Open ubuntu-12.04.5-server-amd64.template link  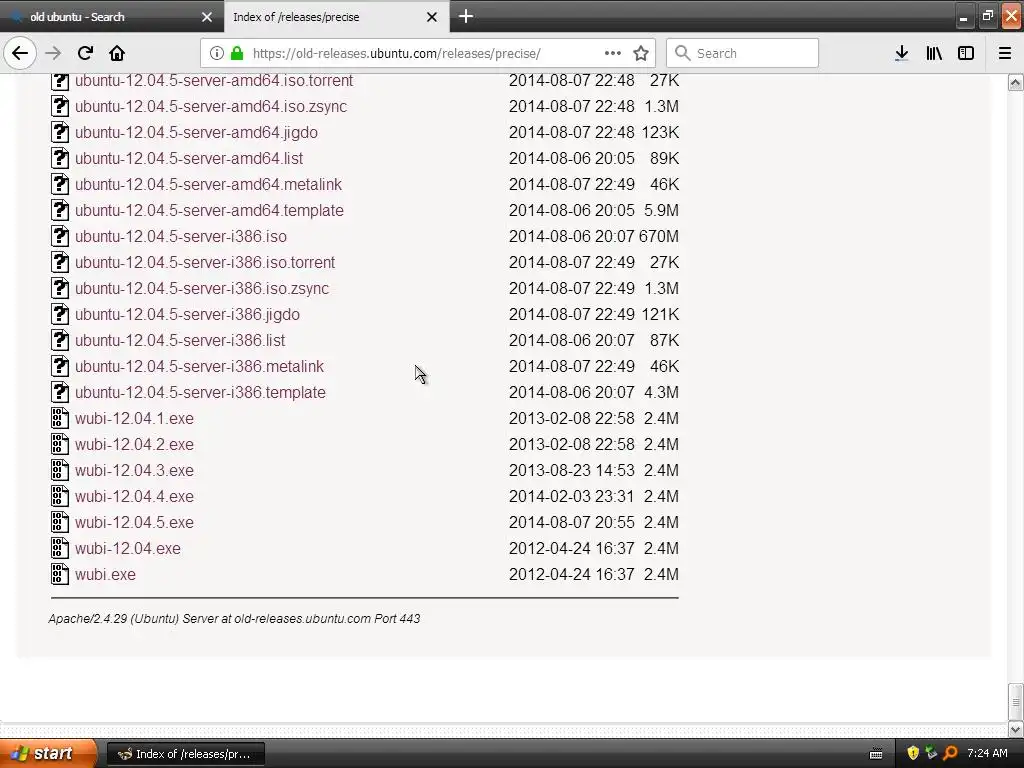click(x=209, y=210)
